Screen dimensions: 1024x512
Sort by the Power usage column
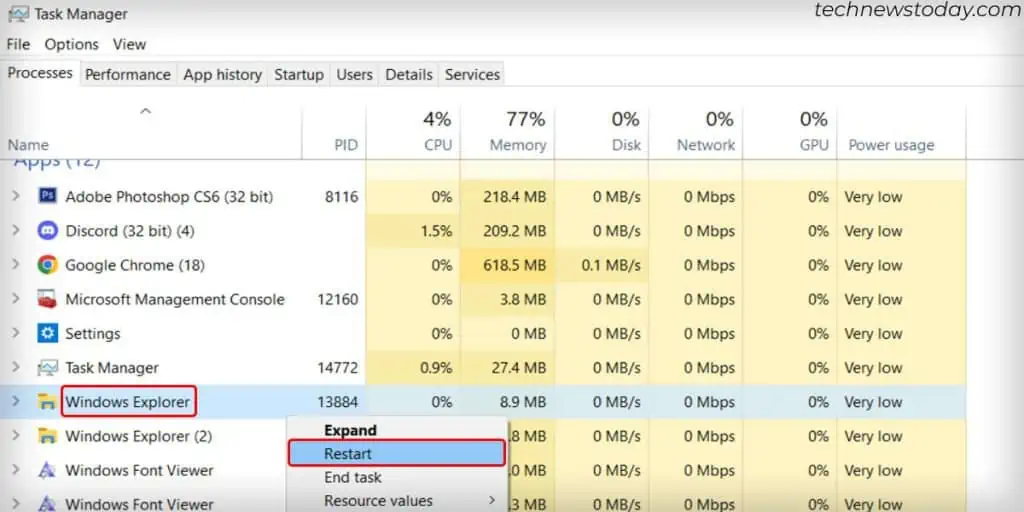coord(901,133)
